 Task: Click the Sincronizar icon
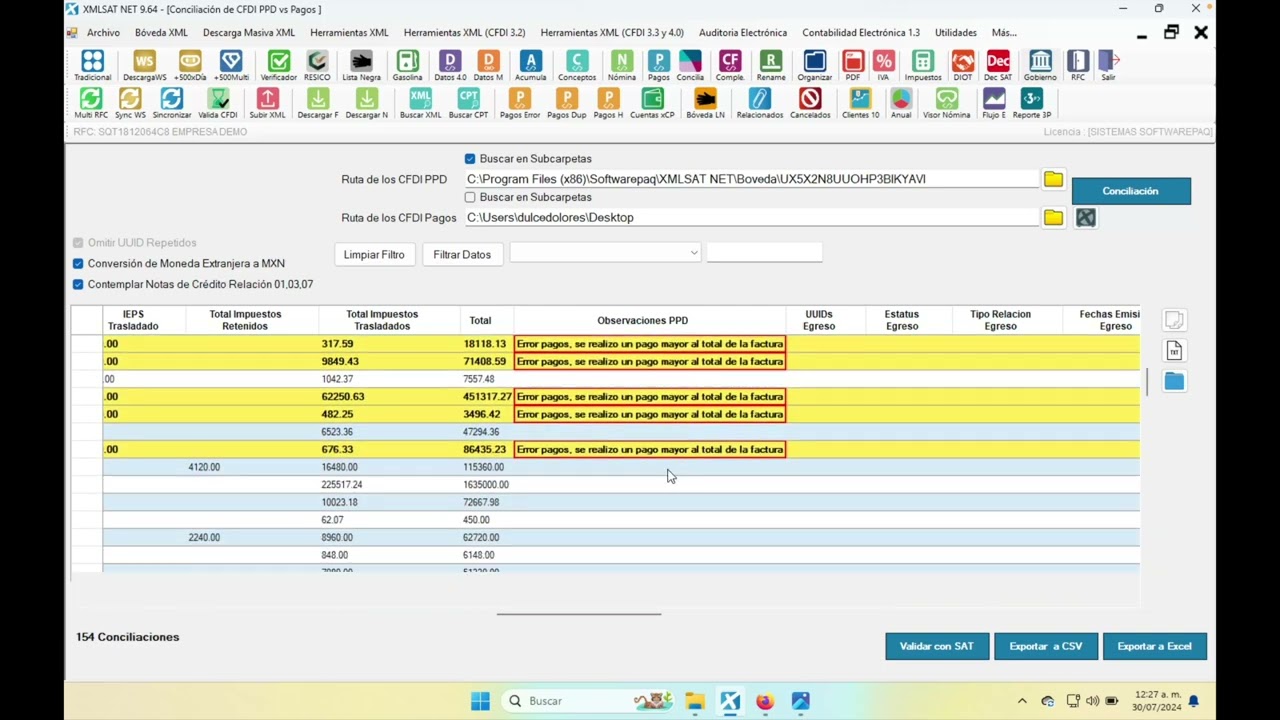[x=172, y=104]
